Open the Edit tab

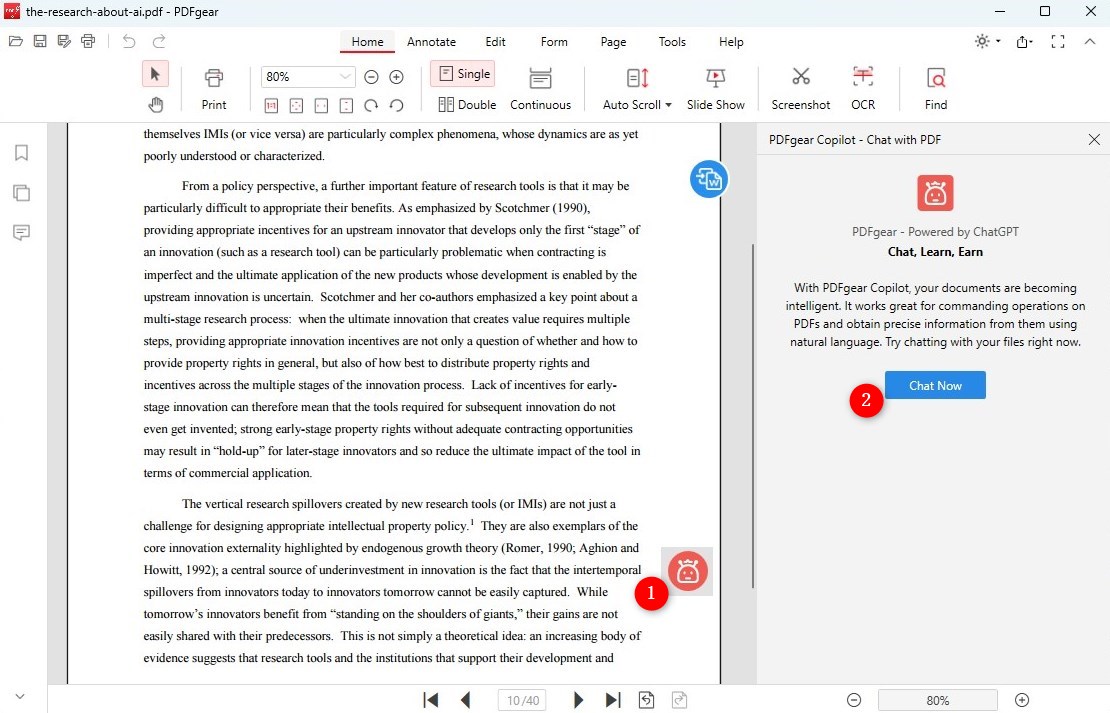tap(496, 42)
